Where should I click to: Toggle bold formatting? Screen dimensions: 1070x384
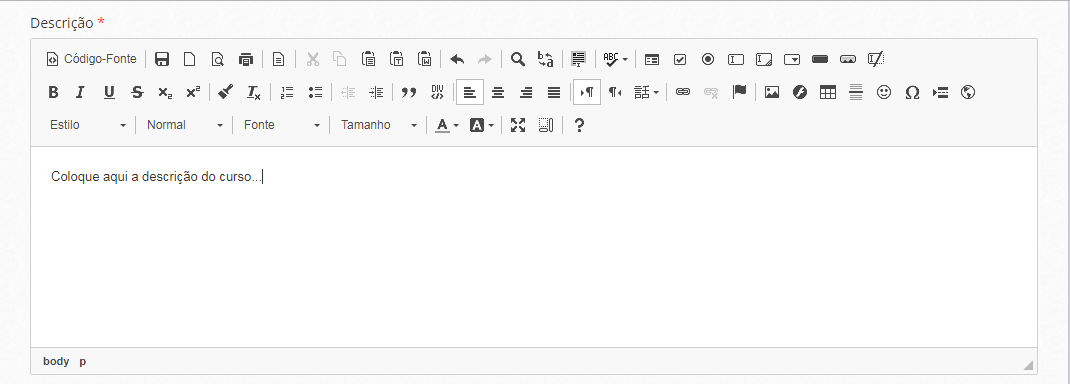point(53,92)
